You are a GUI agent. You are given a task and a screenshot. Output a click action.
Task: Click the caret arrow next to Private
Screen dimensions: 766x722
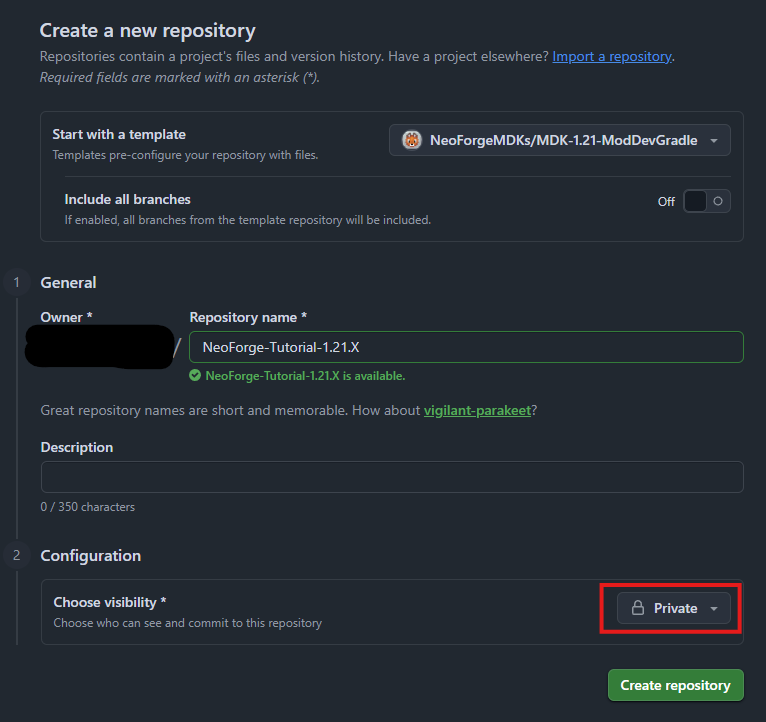pyautogui.click(x=714, y=609)
